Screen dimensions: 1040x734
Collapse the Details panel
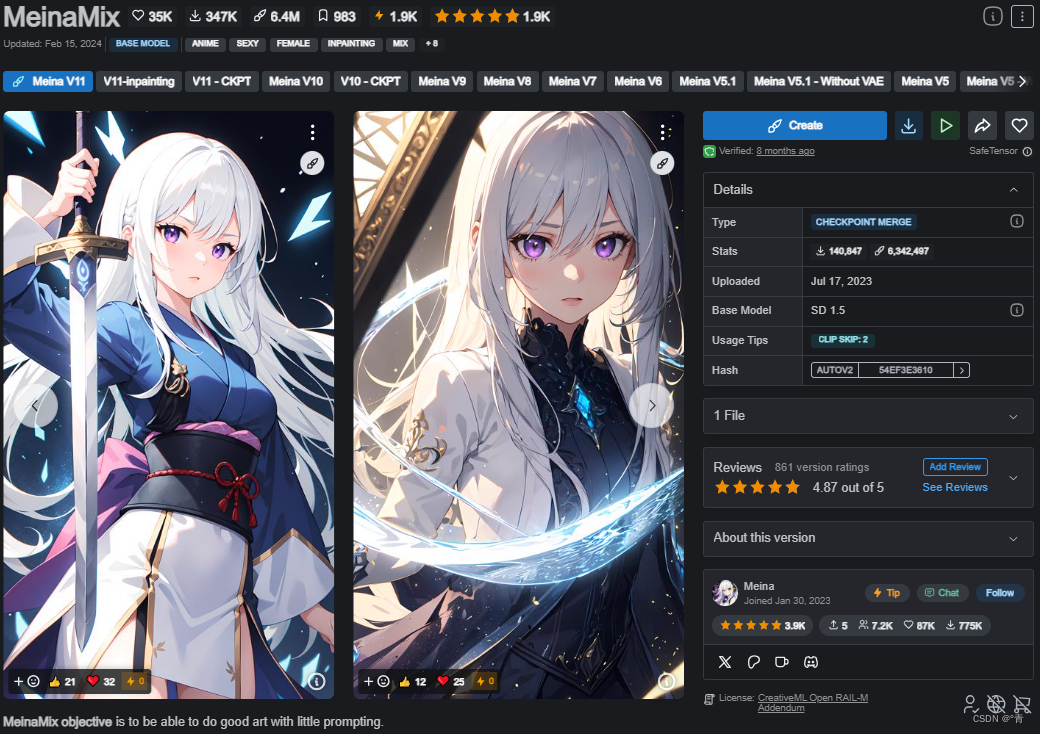[1013, 190]
